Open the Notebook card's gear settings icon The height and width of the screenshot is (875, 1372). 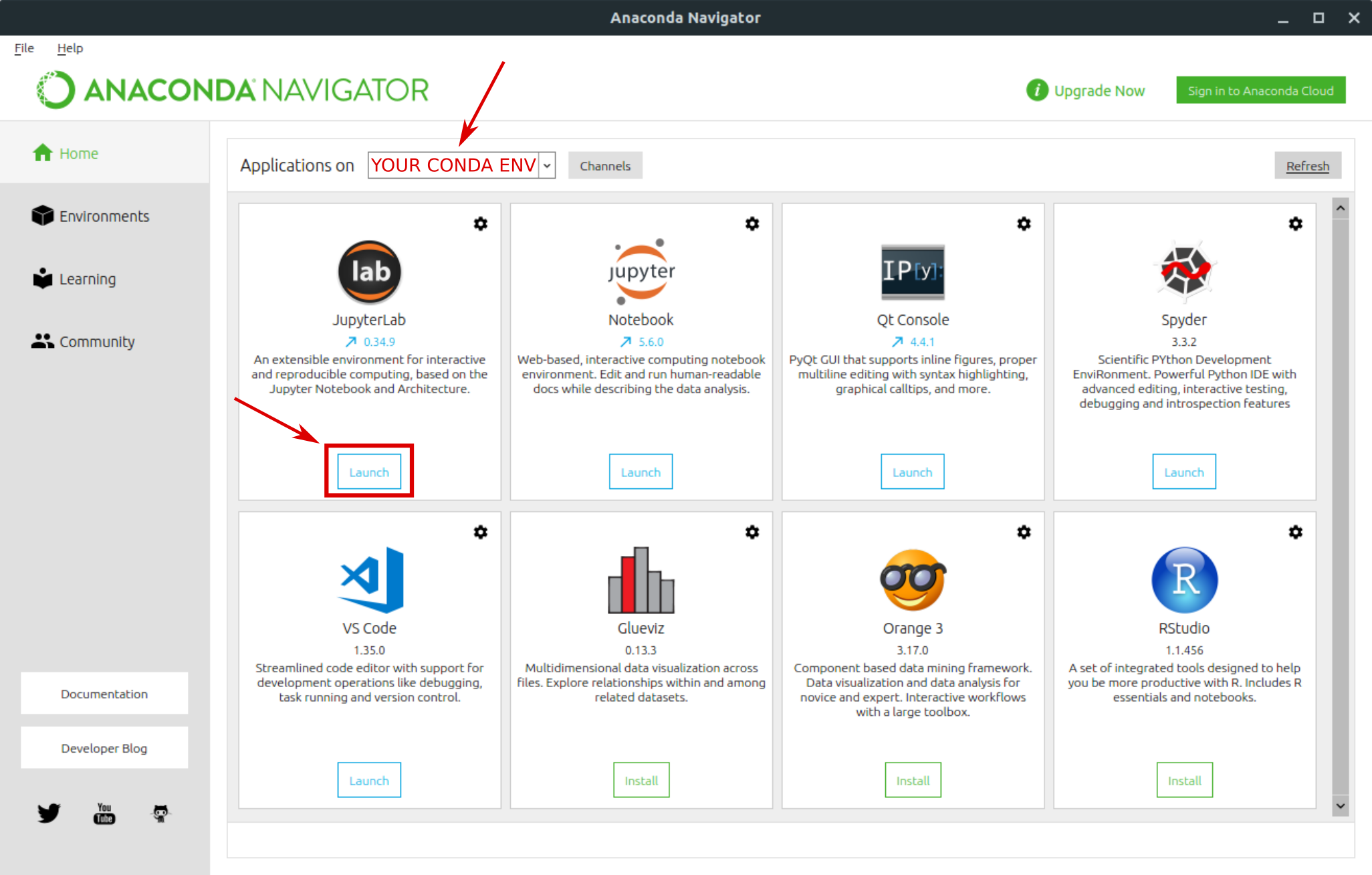point(752,223)
